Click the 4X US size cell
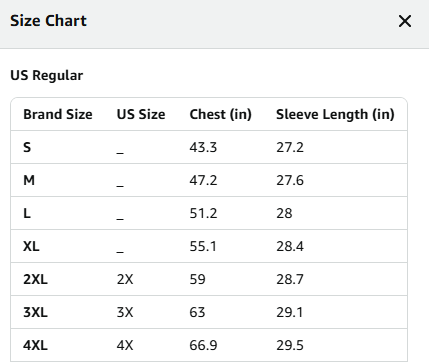 coord(125,345)
